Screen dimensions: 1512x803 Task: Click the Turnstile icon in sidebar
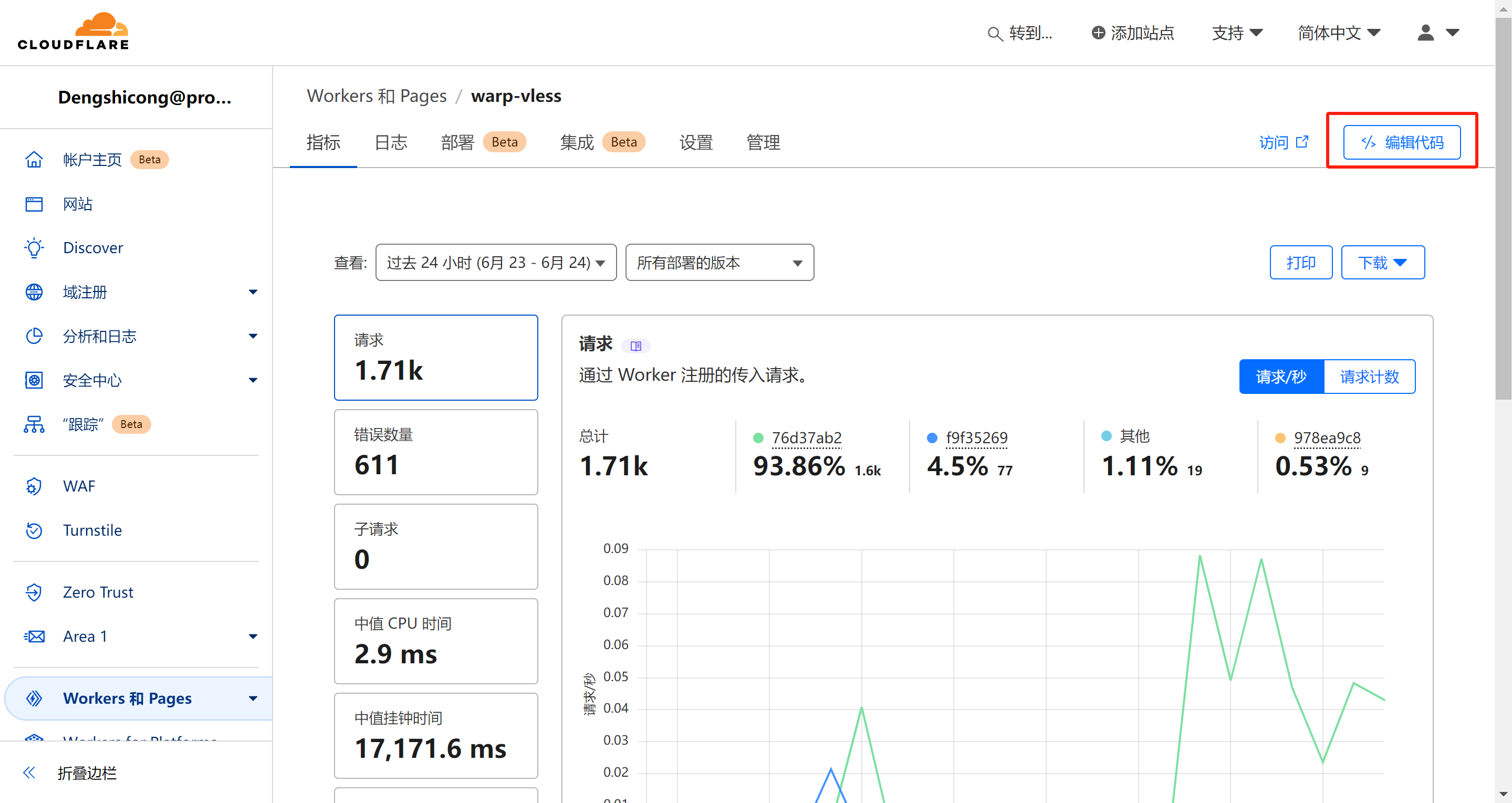tap(34, 530)
